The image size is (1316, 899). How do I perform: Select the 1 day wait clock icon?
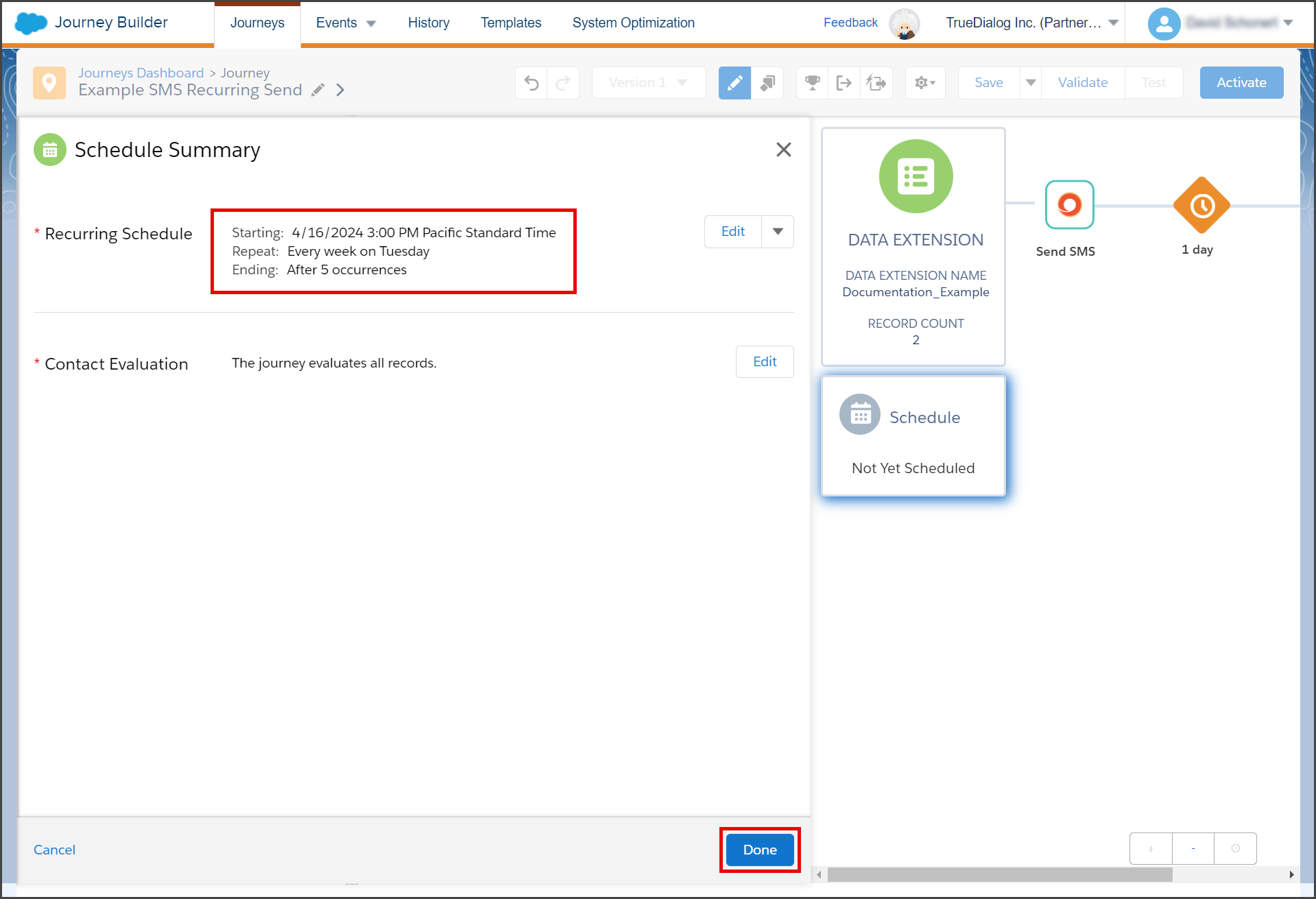(1201, 205)
